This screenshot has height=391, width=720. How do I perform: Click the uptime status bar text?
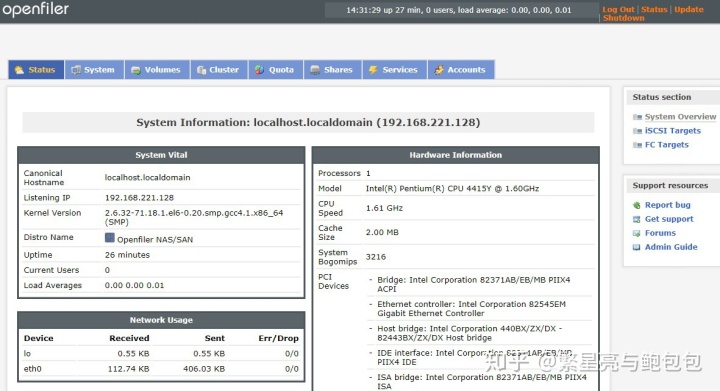[458, 10]
